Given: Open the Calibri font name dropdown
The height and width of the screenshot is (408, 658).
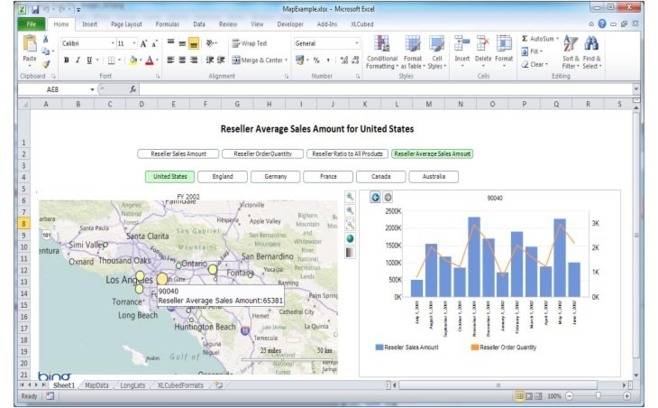Looking at the screenshot, I should point(112,43).
